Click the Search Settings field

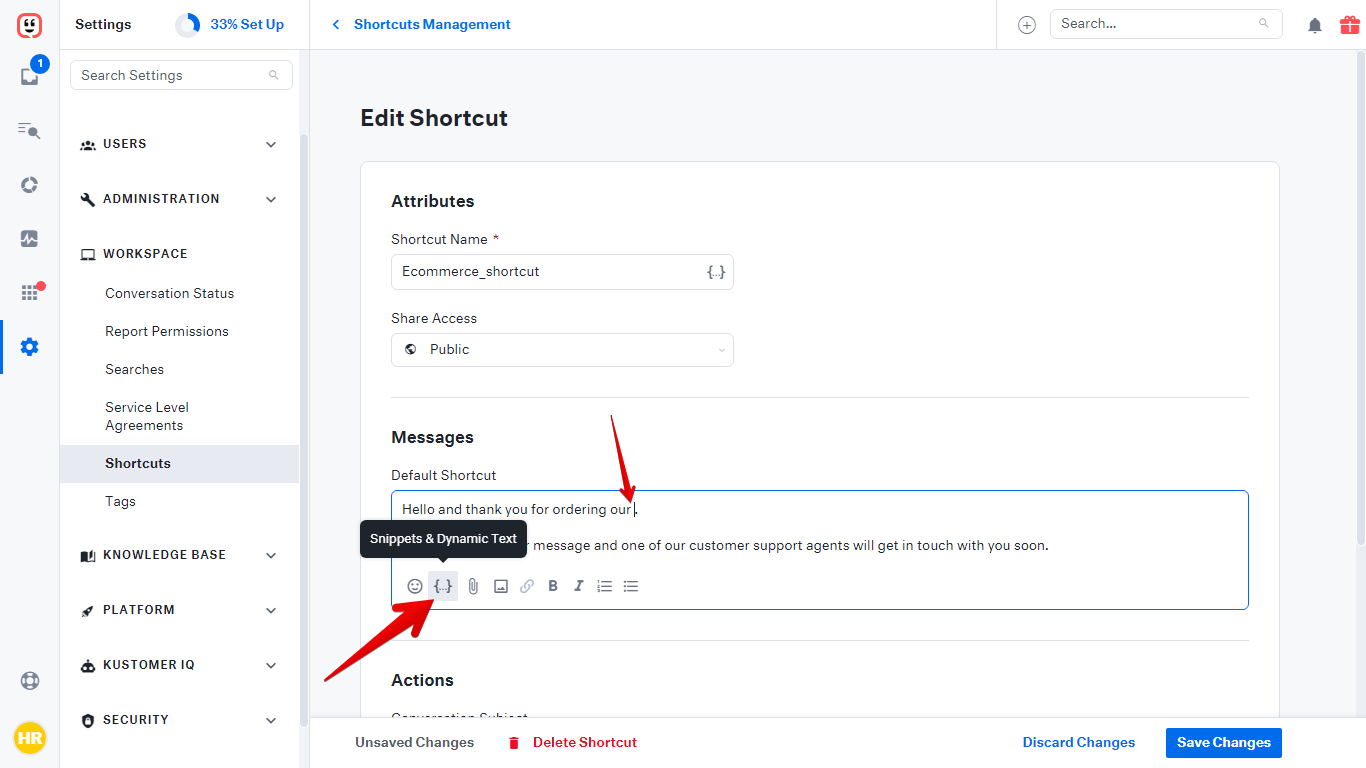181,75
